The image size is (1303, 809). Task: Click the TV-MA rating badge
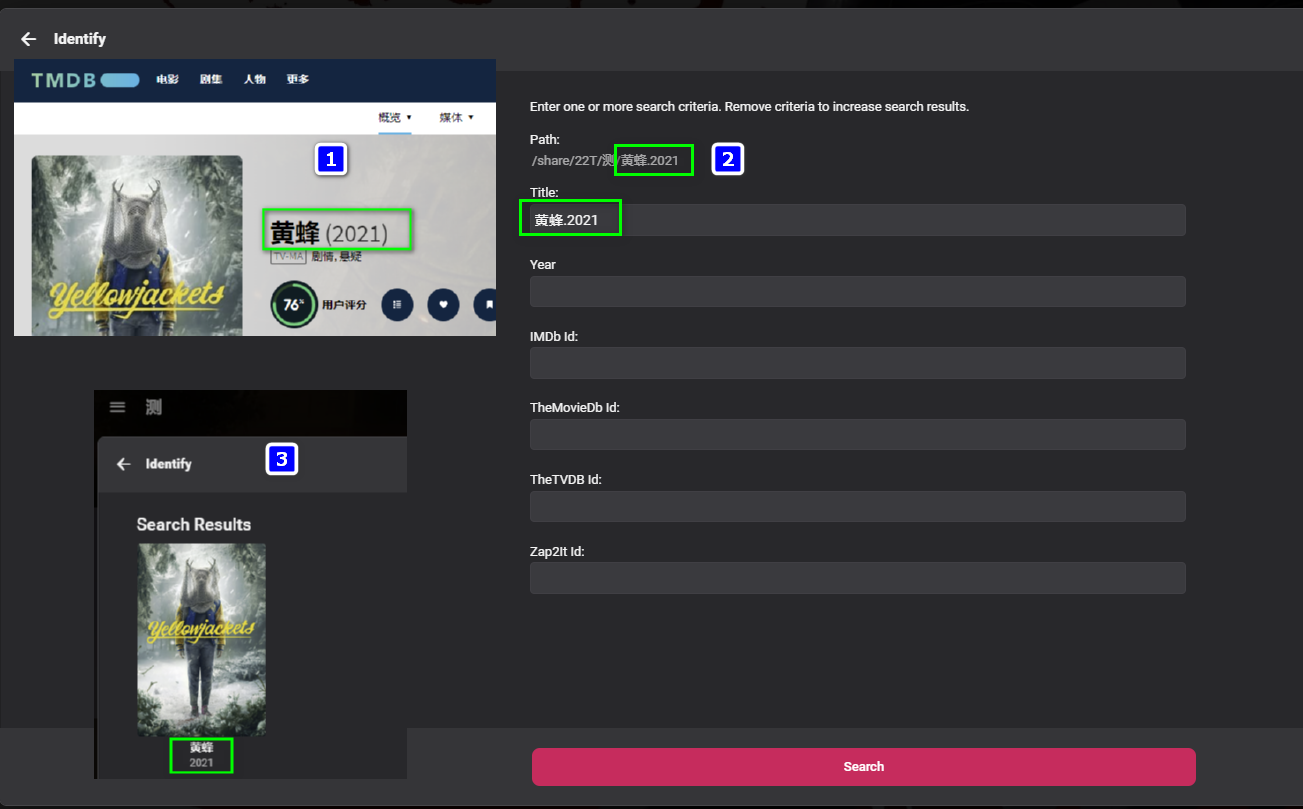pos(287,257)
